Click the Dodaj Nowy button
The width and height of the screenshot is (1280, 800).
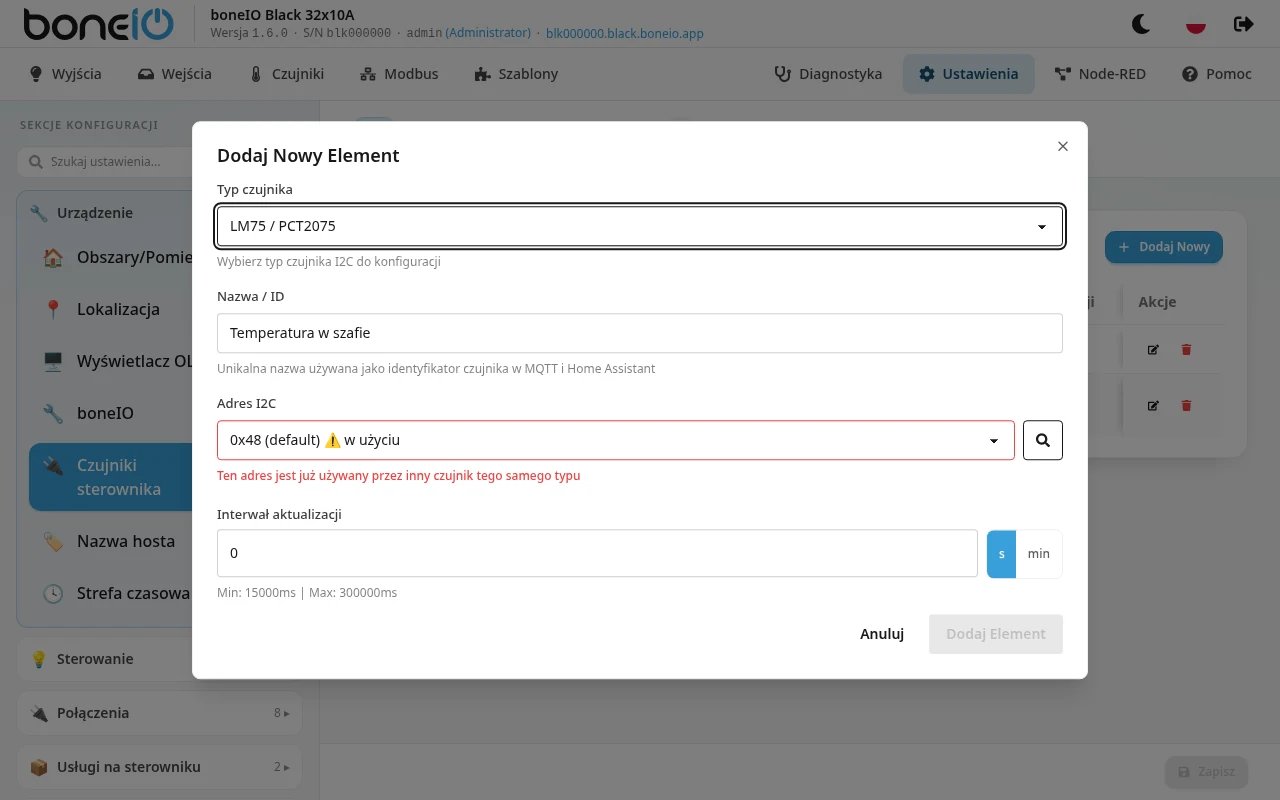point(1164,247)
